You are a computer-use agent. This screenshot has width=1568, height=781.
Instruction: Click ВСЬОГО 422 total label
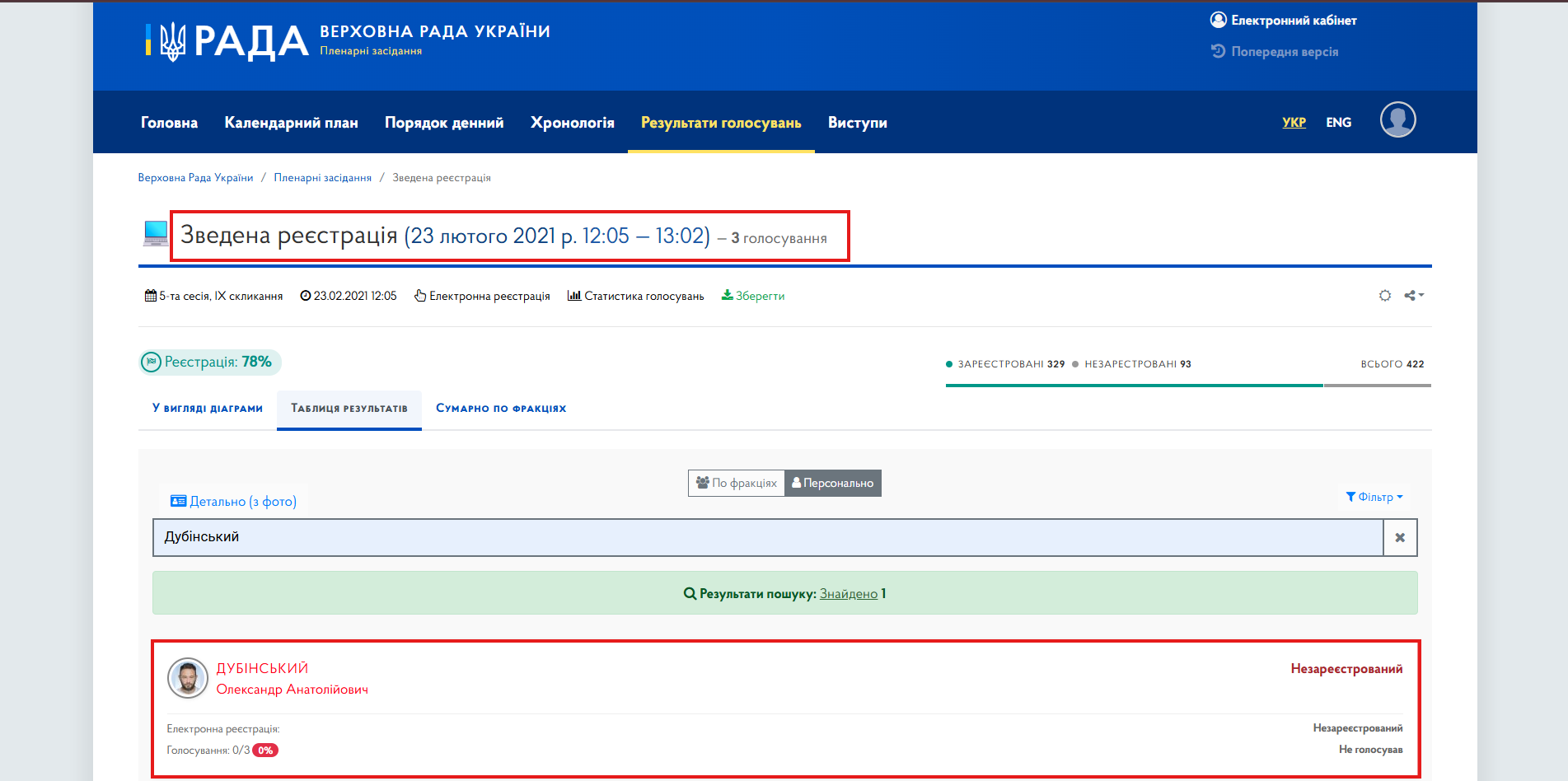pos(1392,363)
